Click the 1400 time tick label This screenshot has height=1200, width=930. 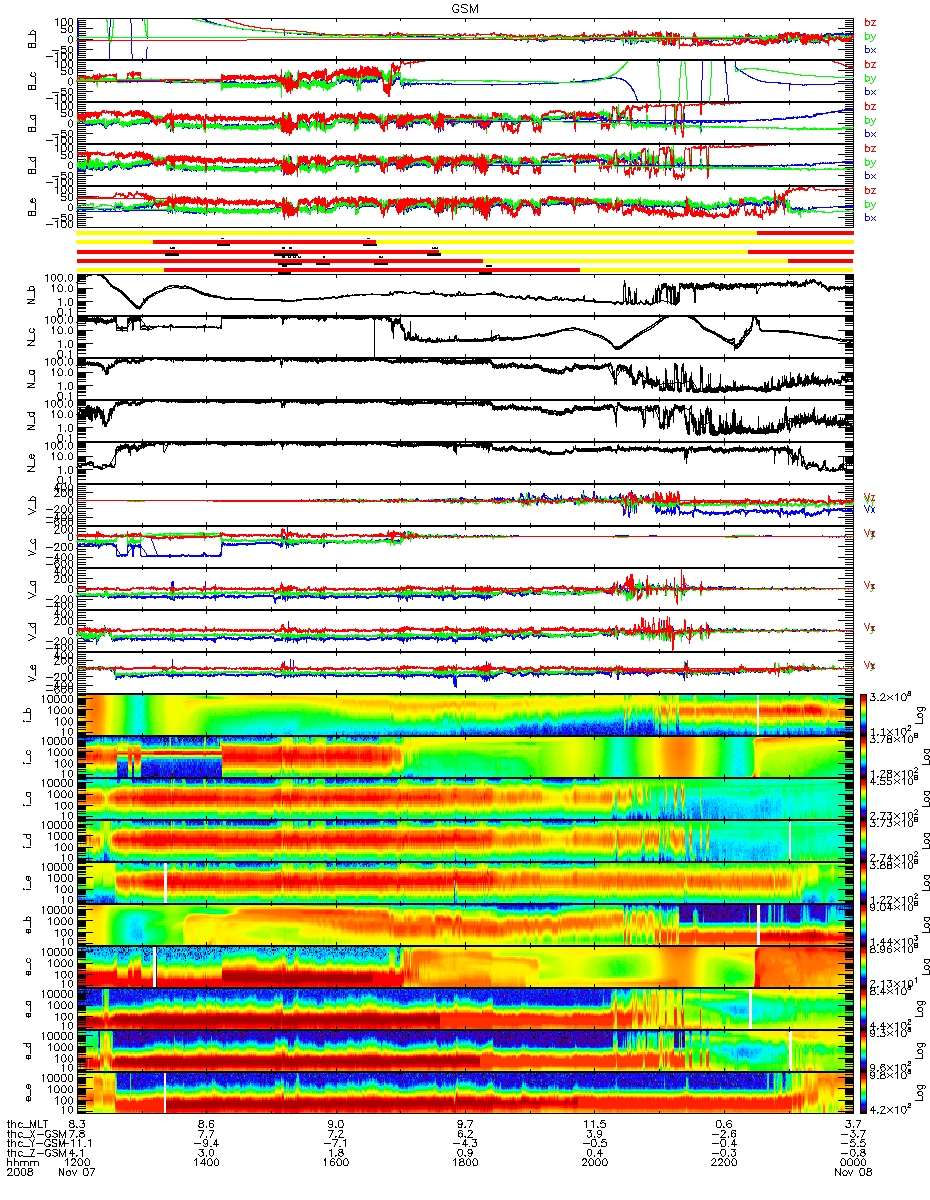point(206,1163)
